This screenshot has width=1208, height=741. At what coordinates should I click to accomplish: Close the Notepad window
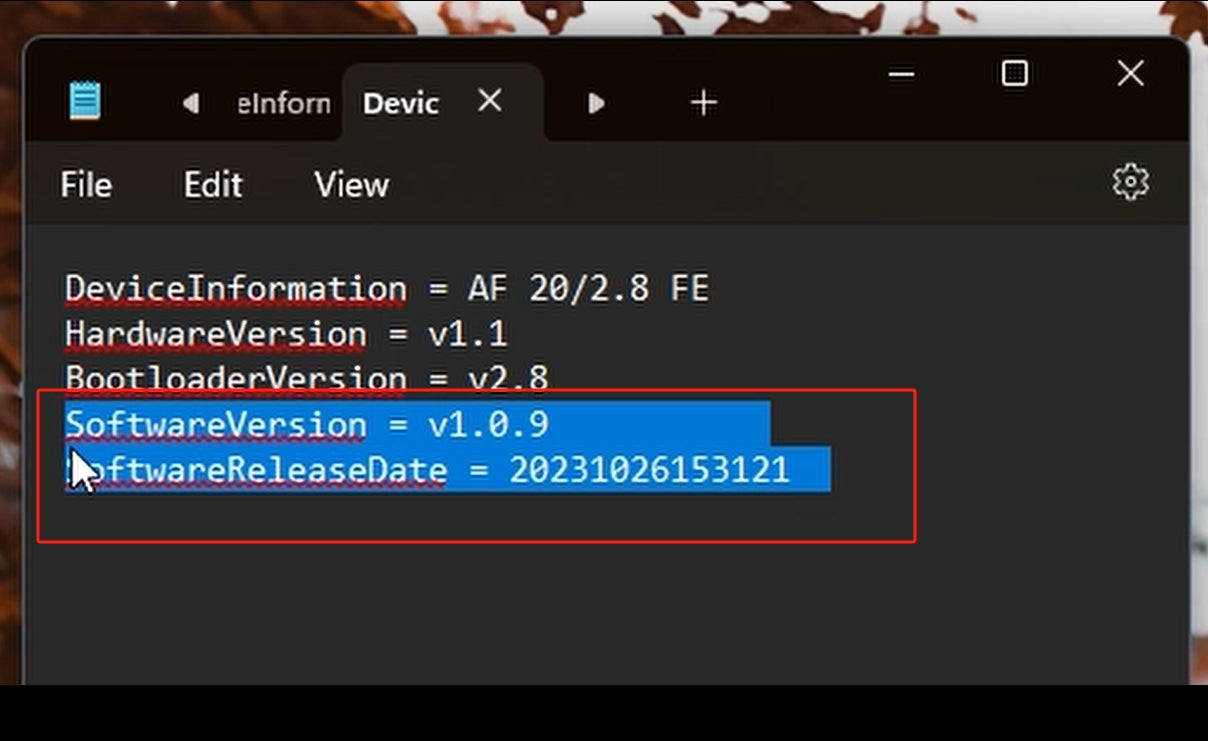(1130, 73)
